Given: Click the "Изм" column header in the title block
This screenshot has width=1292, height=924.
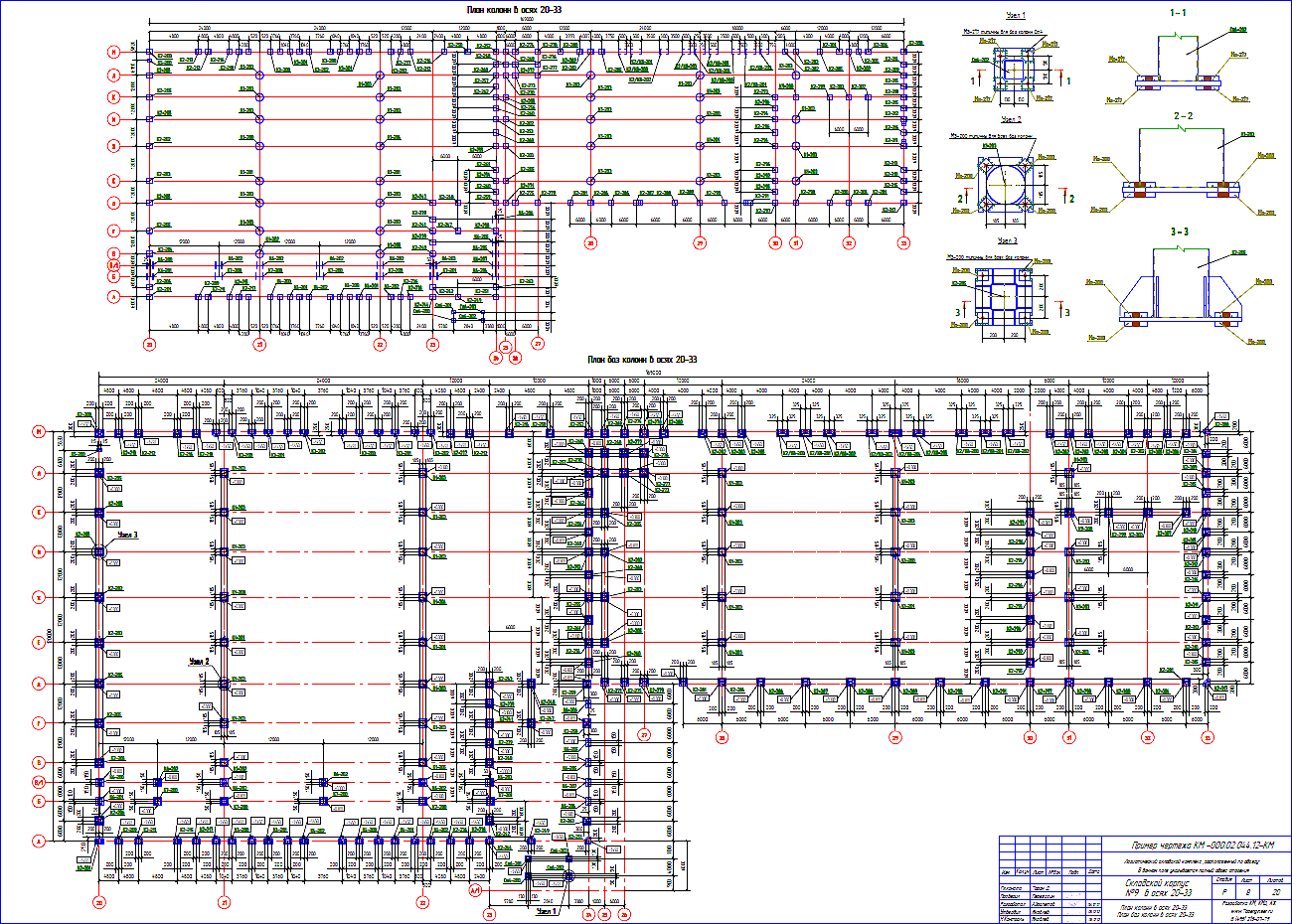Looking at the screenshot, I should (1006, 872).
